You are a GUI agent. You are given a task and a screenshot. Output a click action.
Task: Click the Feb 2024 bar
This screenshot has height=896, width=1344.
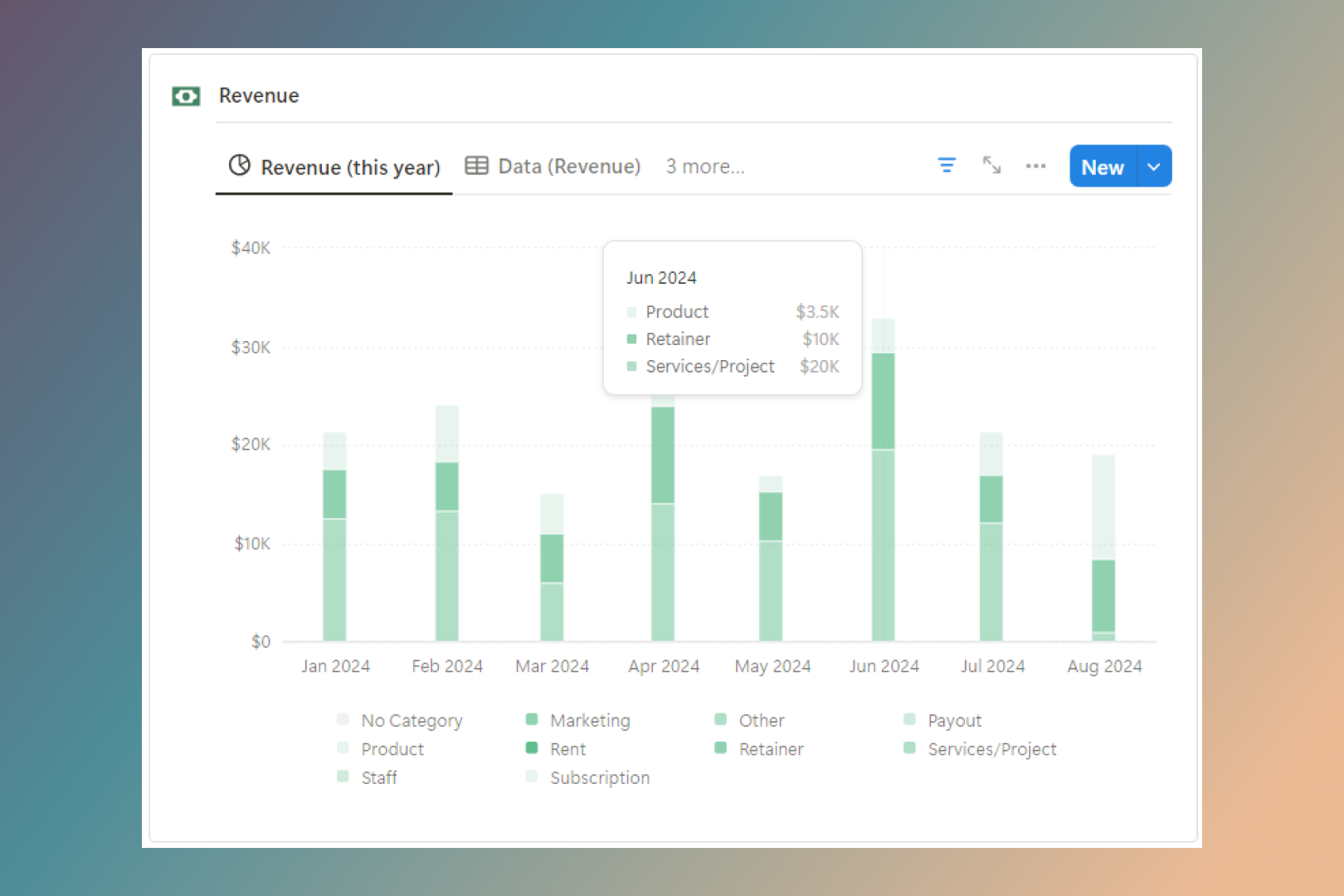pos(447,523)
